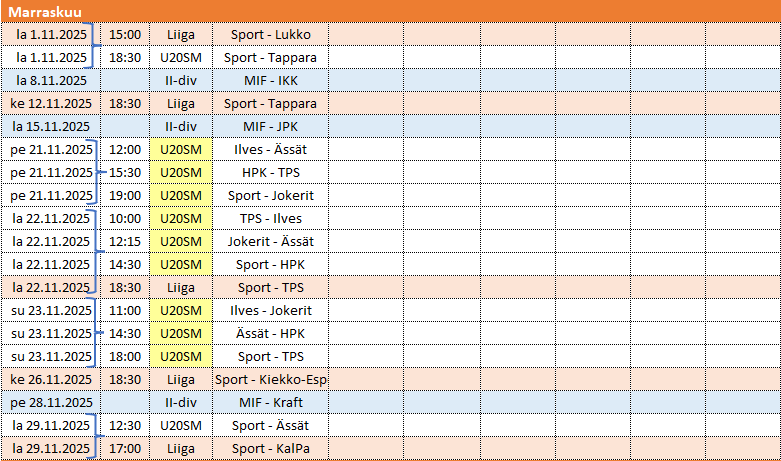The image size is (781, 461).
Task: Select II-div cell for MIF - JPK
Action: pos(181,126)
